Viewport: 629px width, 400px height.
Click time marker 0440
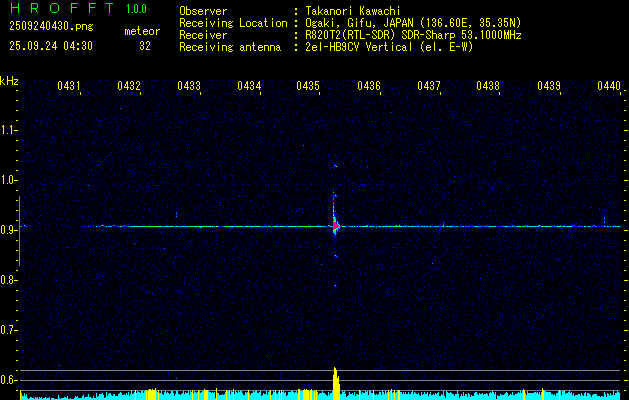(x=609, y=86)
